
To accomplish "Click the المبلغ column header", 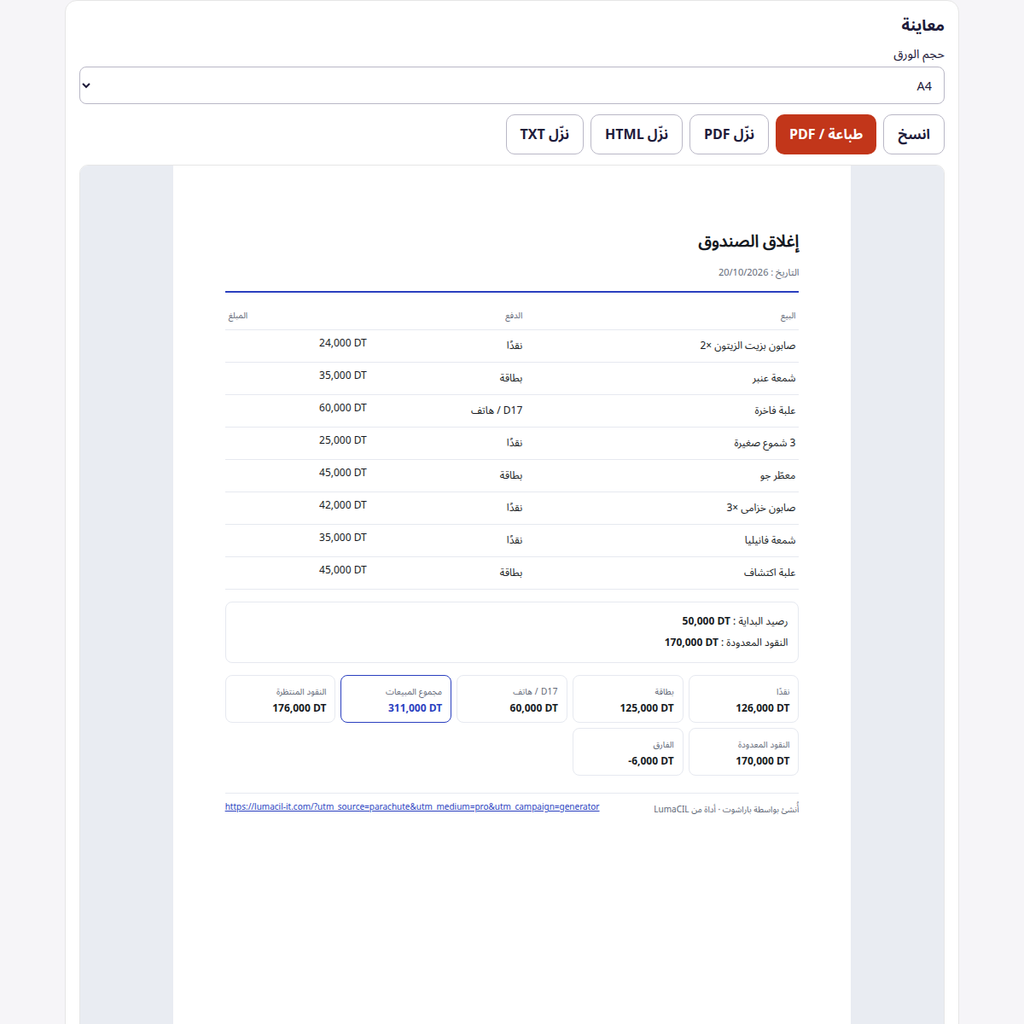I will [x=238, y=316].
